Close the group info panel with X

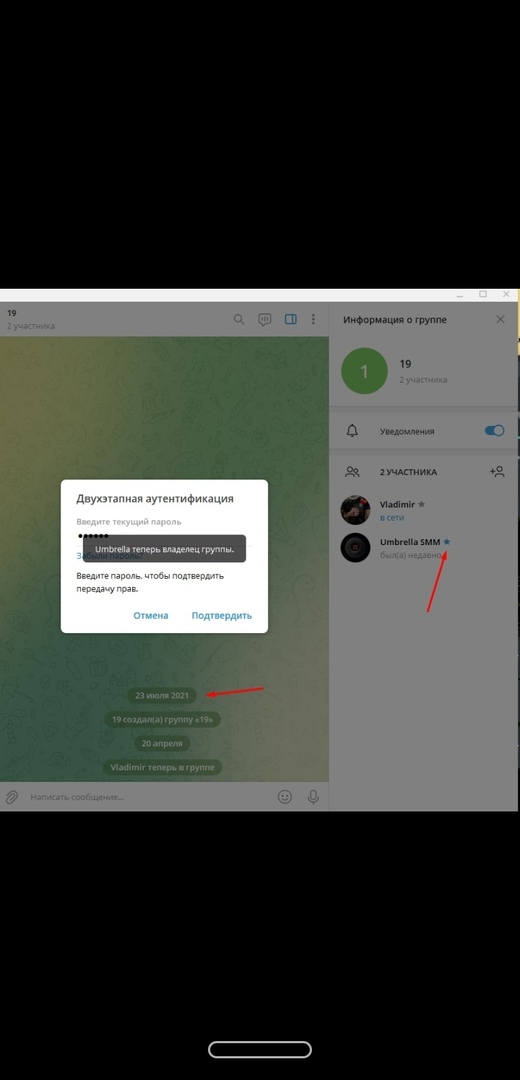(x=501, y=320)
